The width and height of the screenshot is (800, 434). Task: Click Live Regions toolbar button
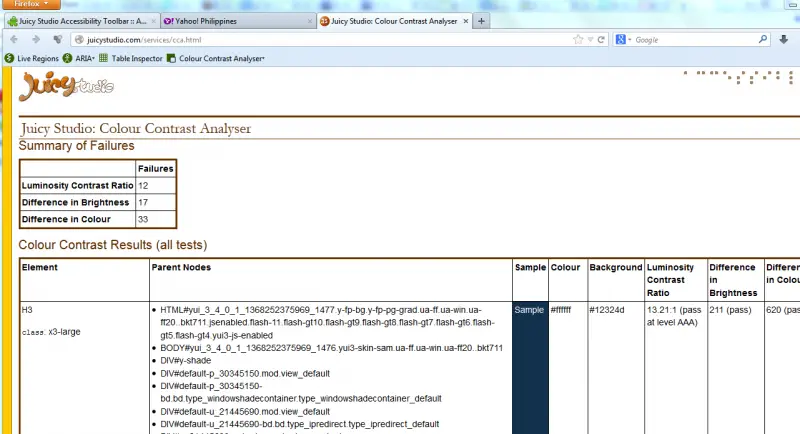point(32,58)
